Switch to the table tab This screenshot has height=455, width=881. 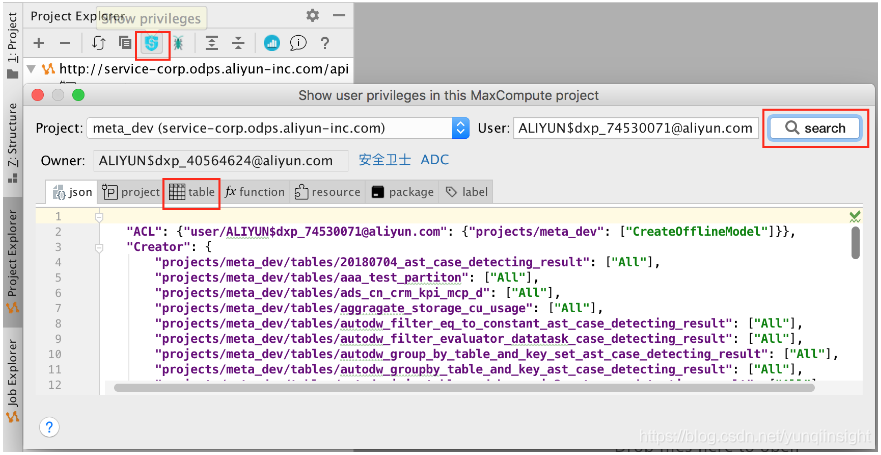coord(192,192)
